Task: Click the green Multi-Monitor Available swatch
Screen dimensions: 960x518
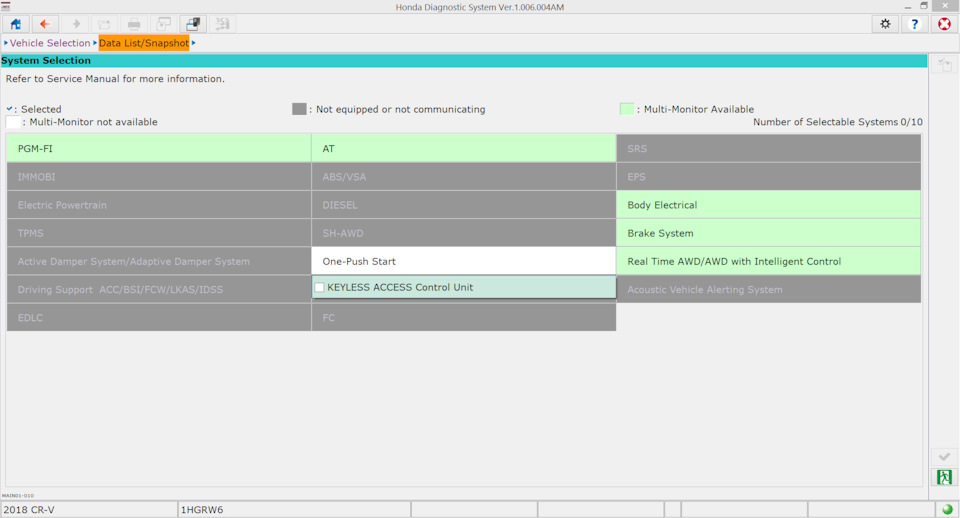Action: coord(626,109)
